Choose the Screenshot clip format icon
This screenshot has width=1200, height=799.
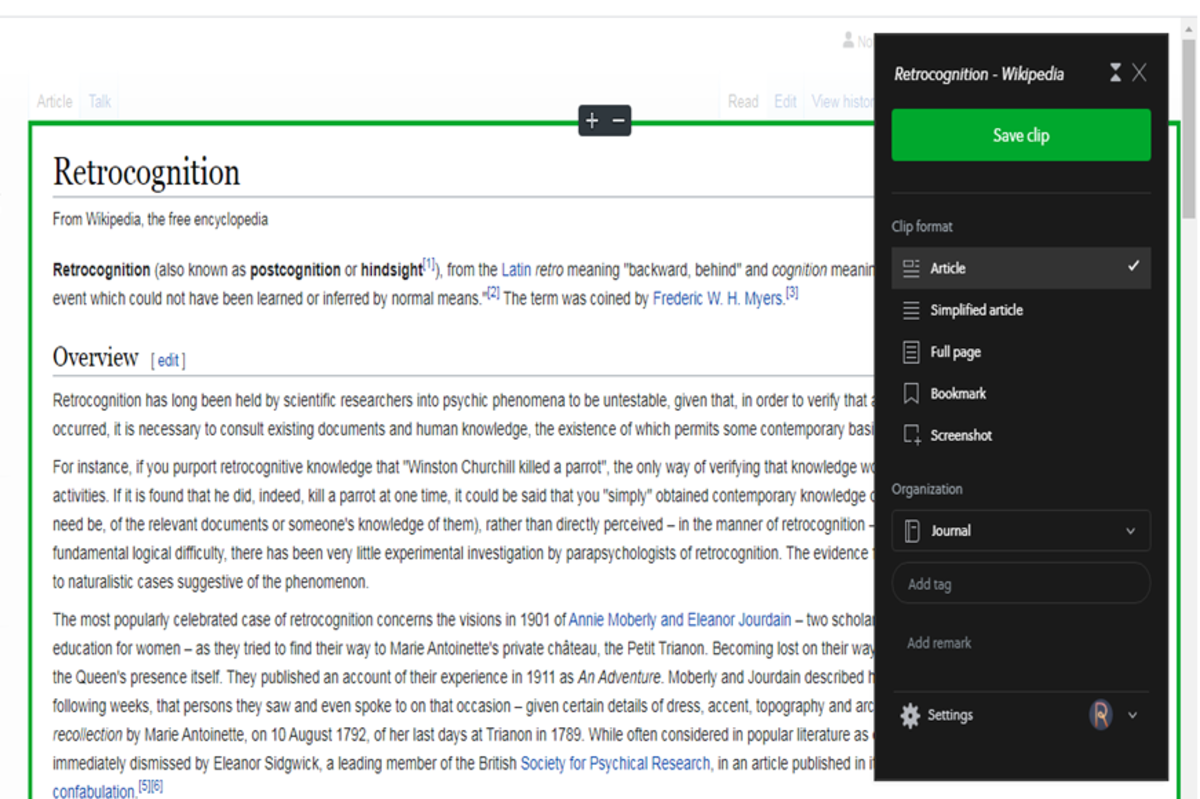tap(912, 435)
